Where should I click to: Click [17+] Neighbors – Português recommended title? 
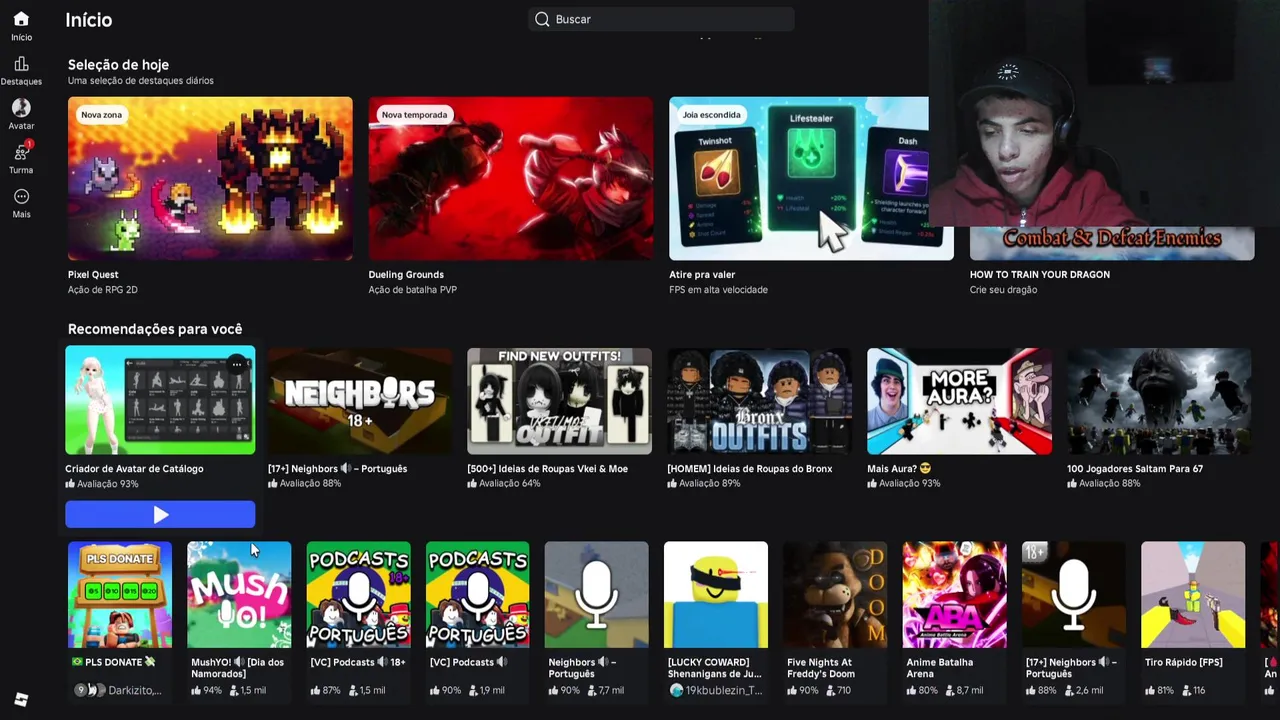[337, 468]
